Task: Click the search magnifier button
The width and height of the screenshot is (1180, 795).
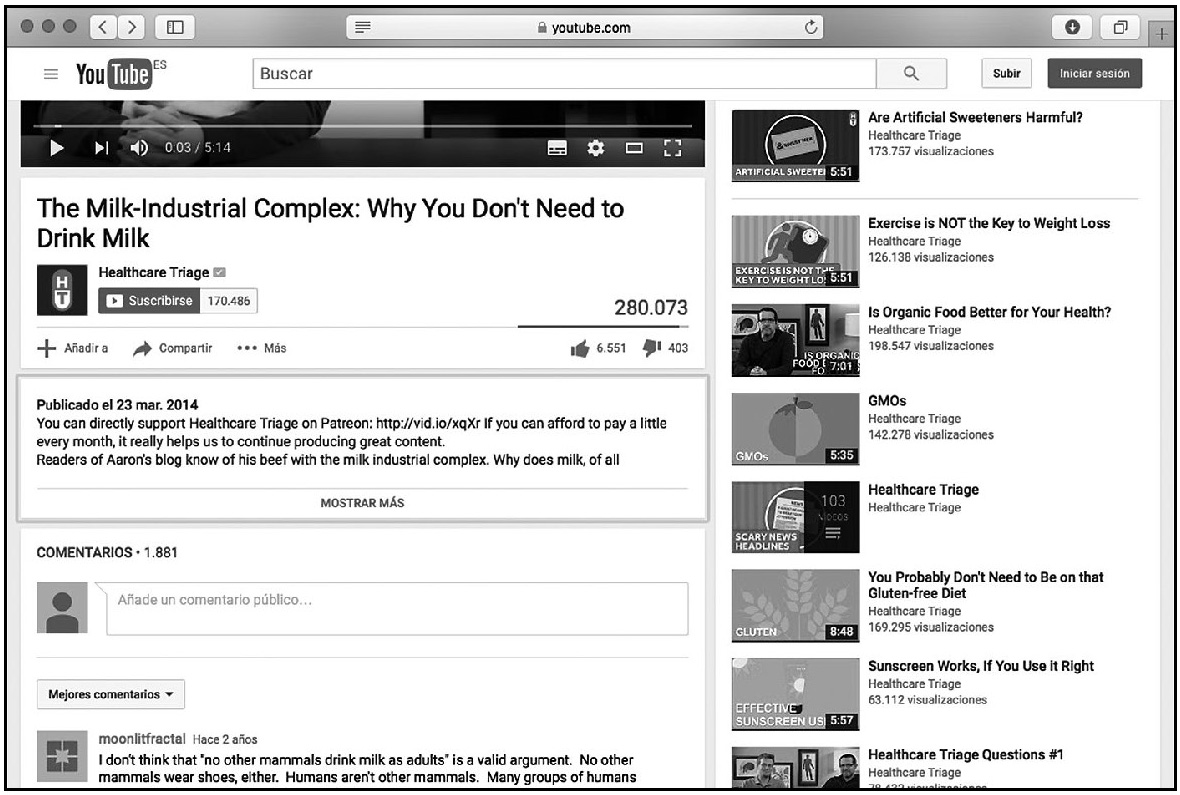Action: pos(910,74)
